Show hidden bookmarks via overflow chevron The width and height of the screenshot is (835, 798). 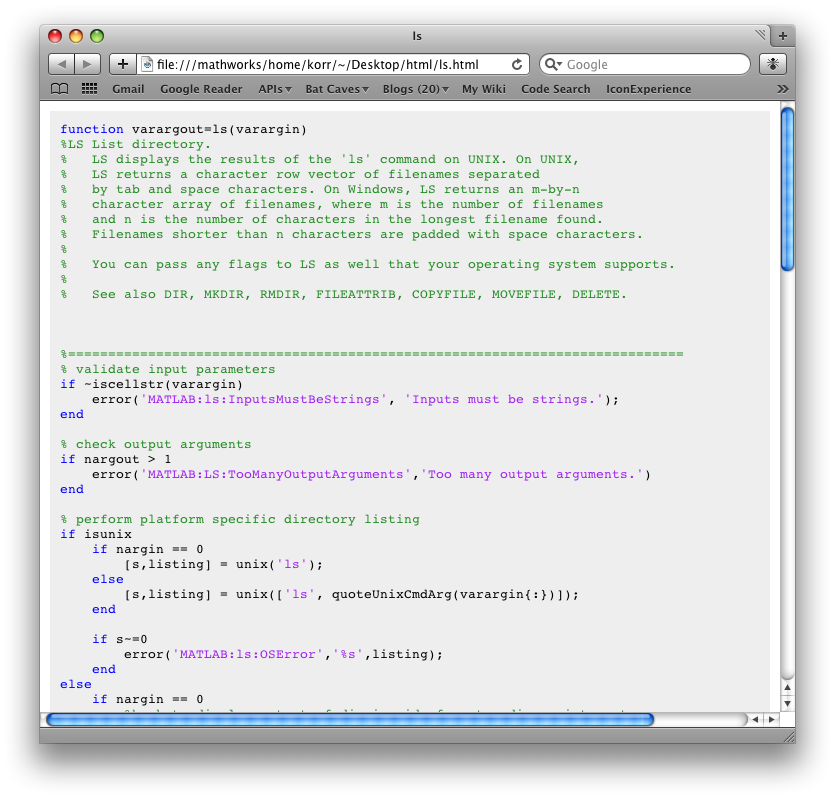tap(782, 89)
